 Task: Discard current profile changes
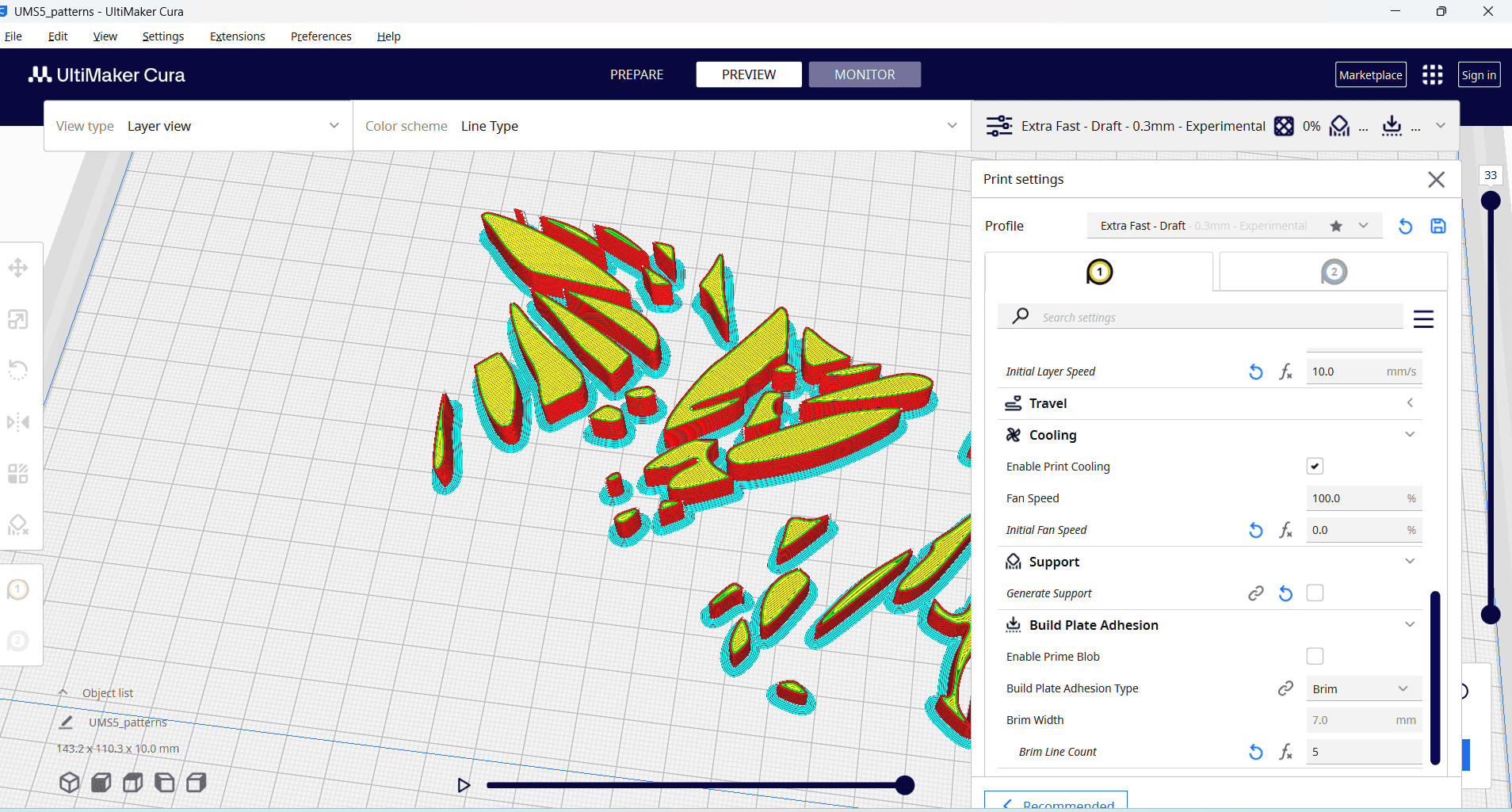click(1405, 226)
